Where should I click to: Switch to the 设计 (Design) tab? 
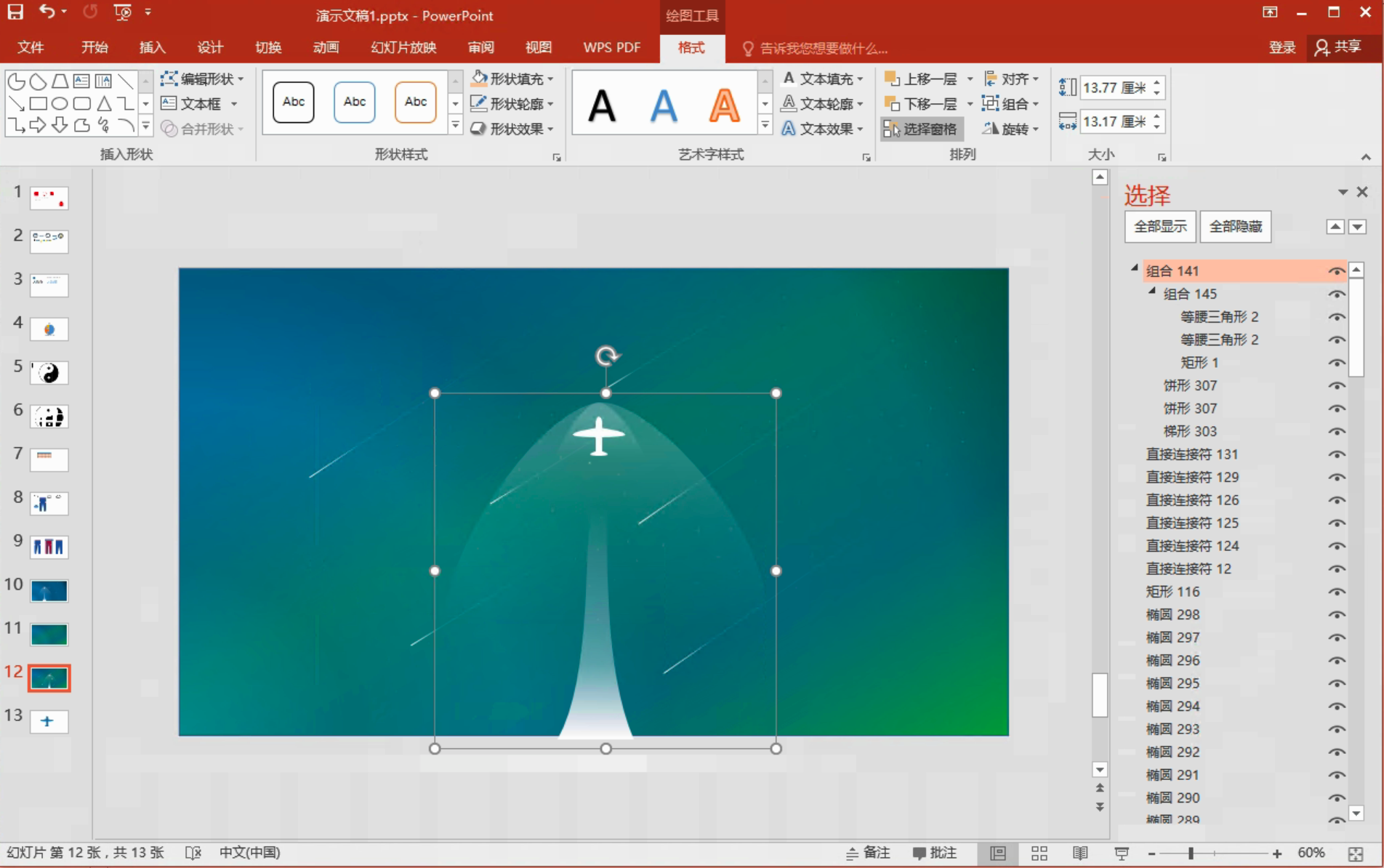pos(210,47)
